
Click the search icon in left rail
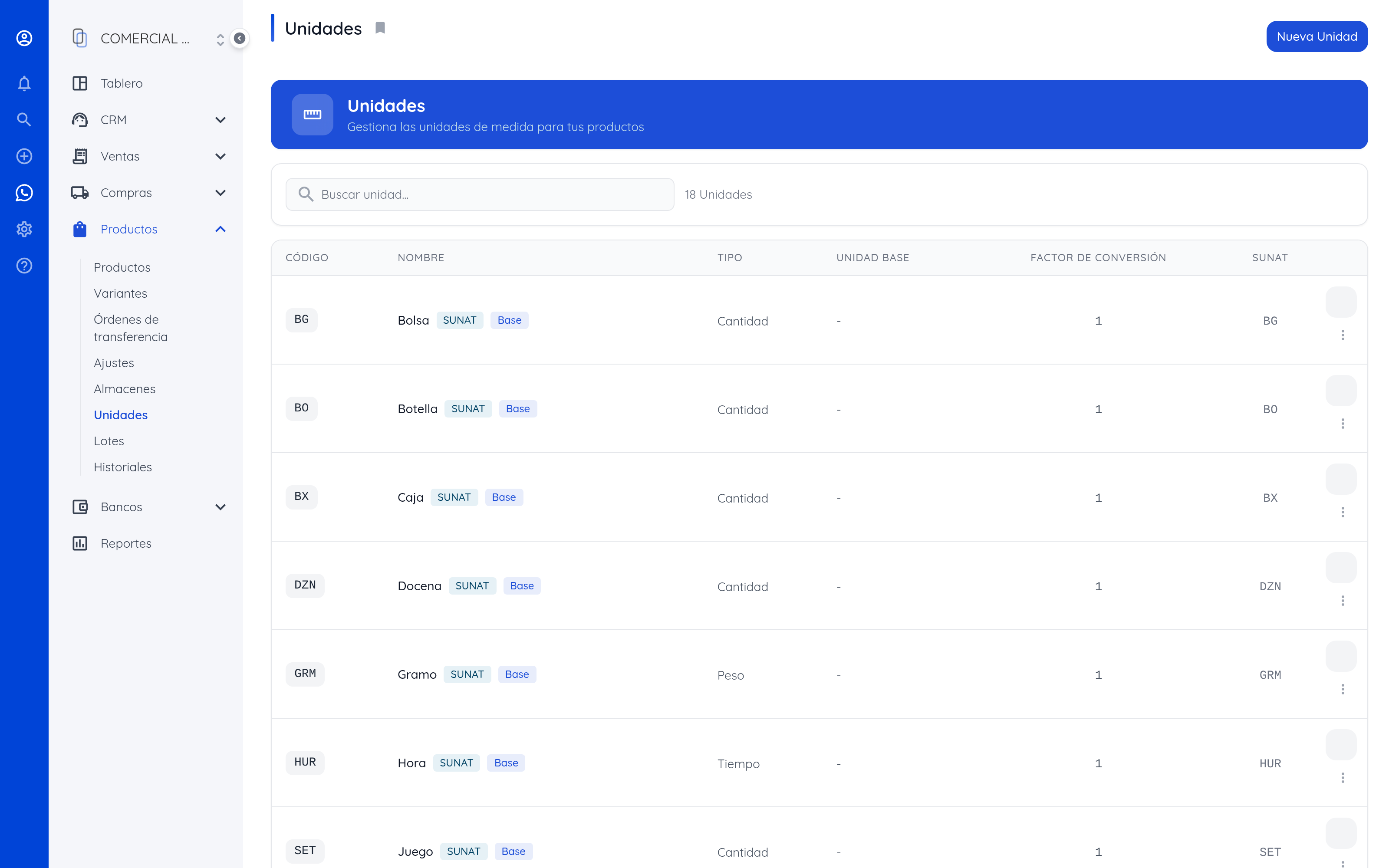tap(24, 119)
